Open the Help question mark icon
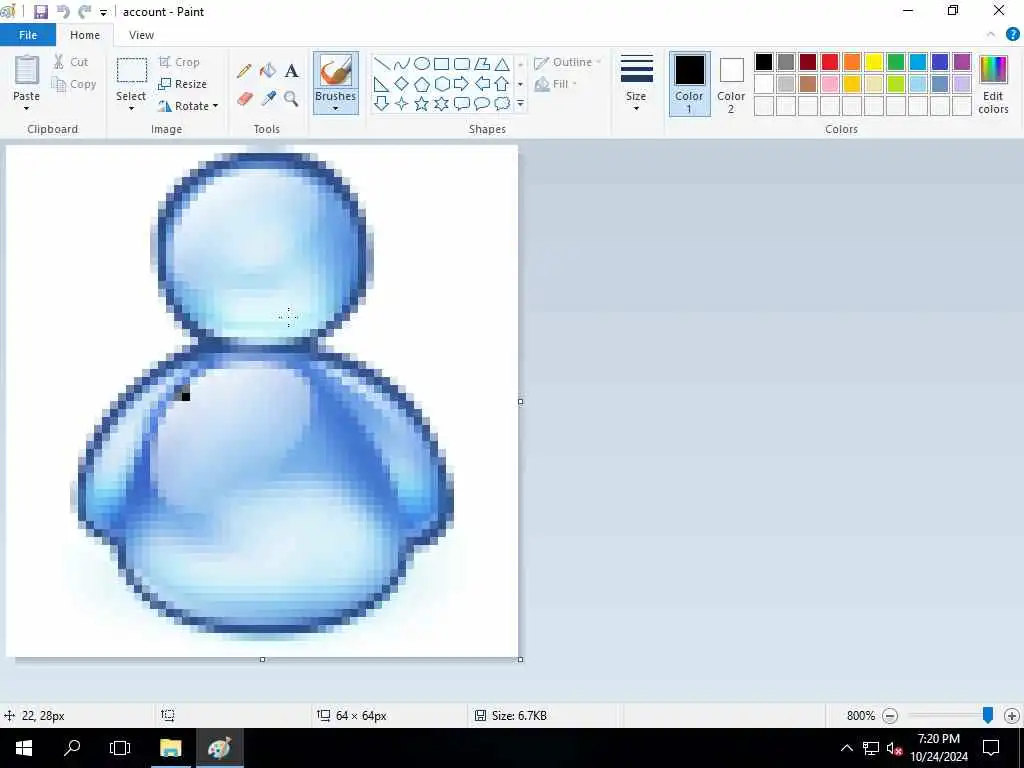This screenshot has height=768, width=1024. pos(1012,35)
